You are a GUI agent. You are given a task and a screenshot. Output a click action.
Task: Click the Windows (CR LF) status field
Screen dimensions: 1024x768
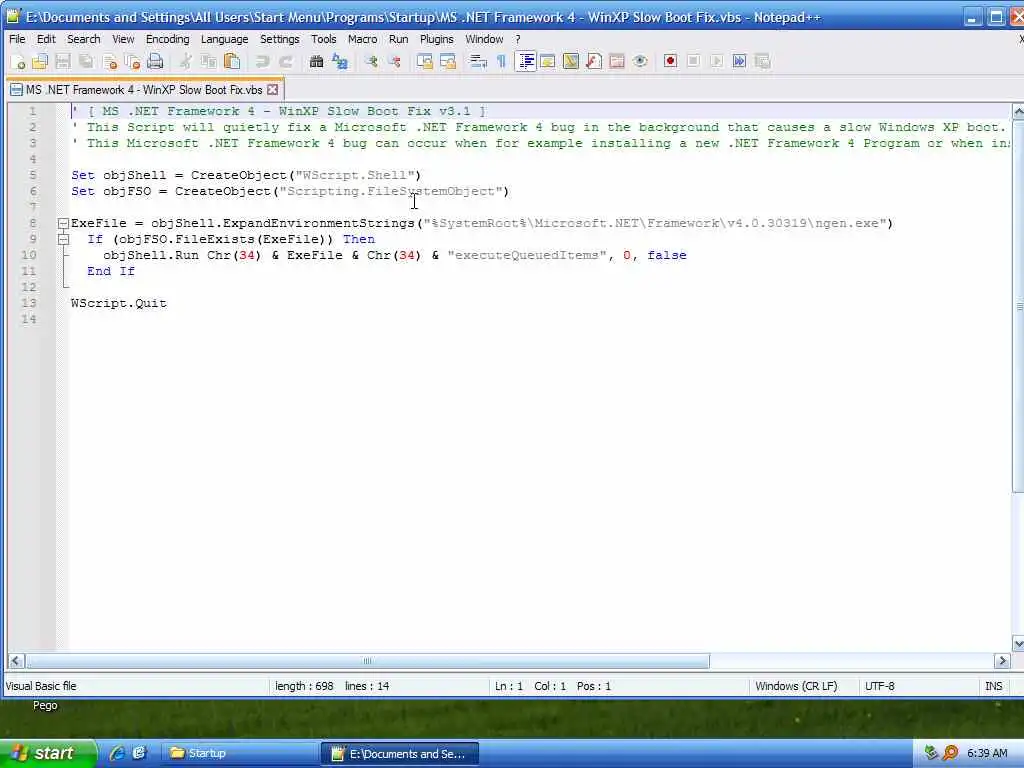tap(803, 686)
